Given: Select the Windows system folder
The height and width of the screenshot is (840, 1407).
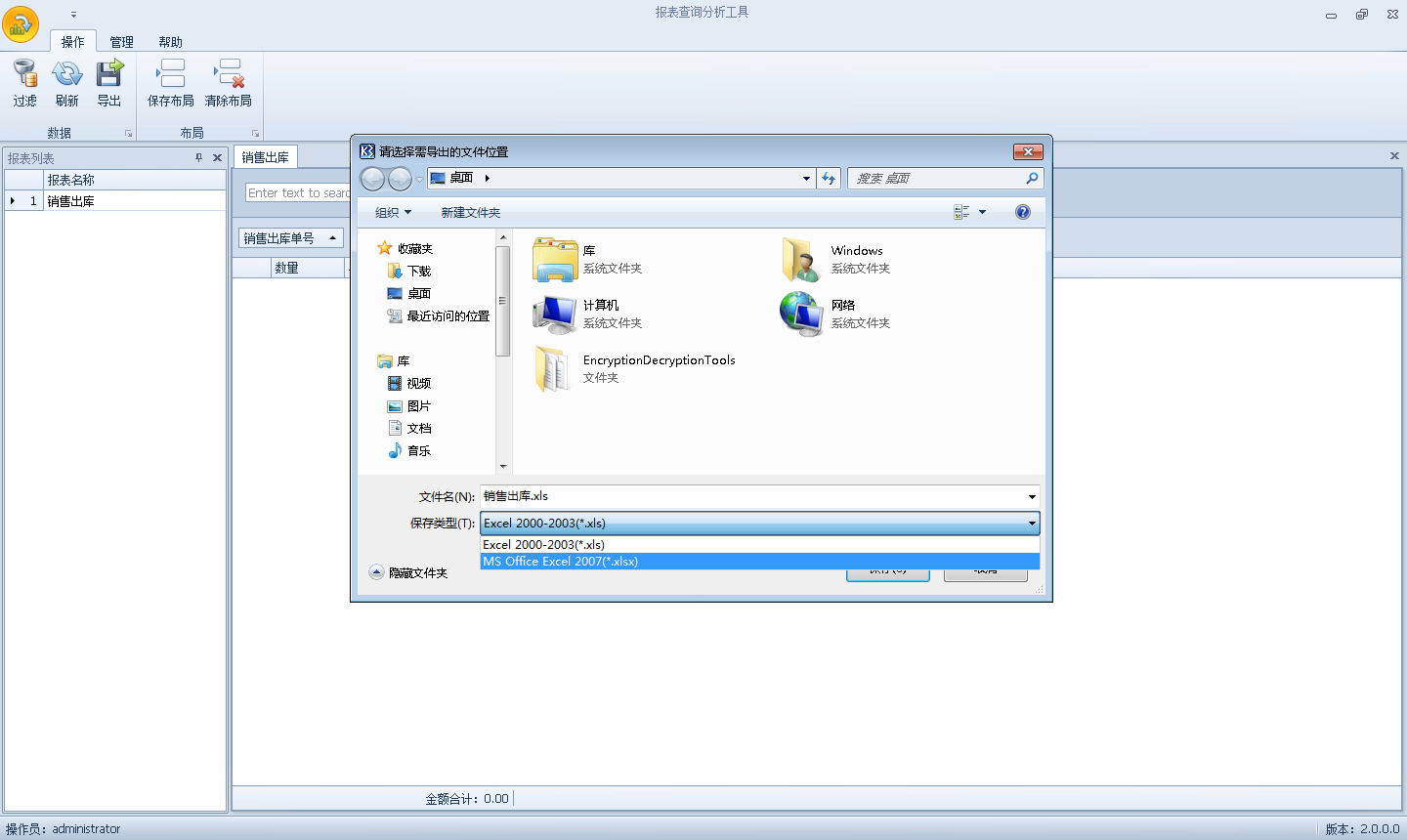Looking at the screenshot, I should tap(801, 260).
